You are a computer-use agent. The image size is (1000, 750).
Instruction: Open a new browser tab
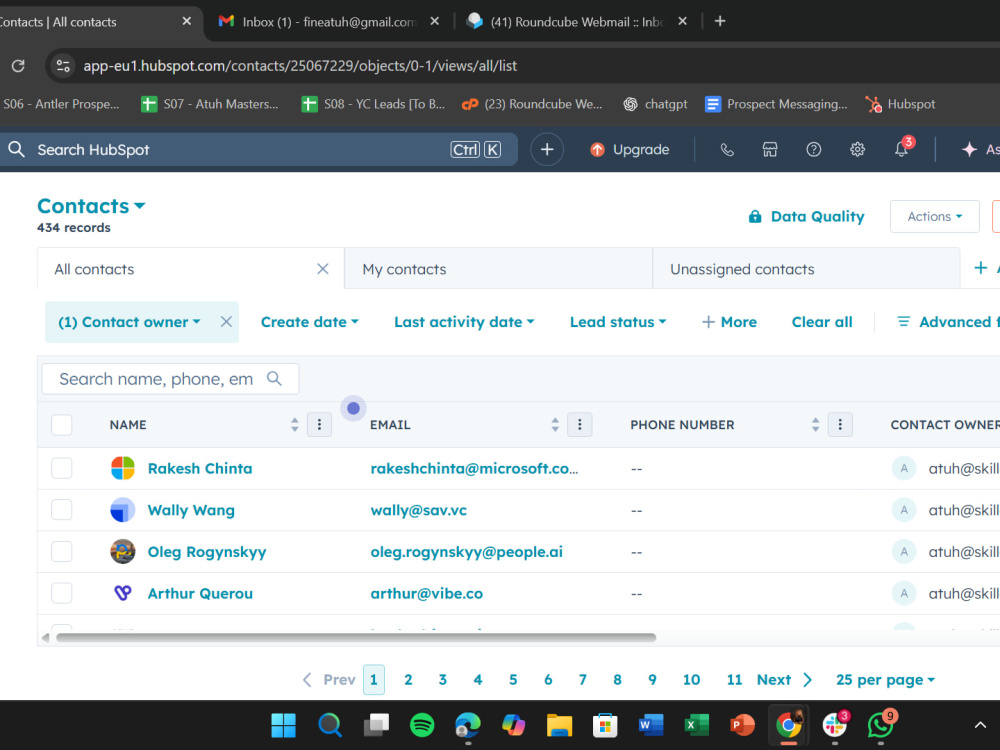pos(720,21)
